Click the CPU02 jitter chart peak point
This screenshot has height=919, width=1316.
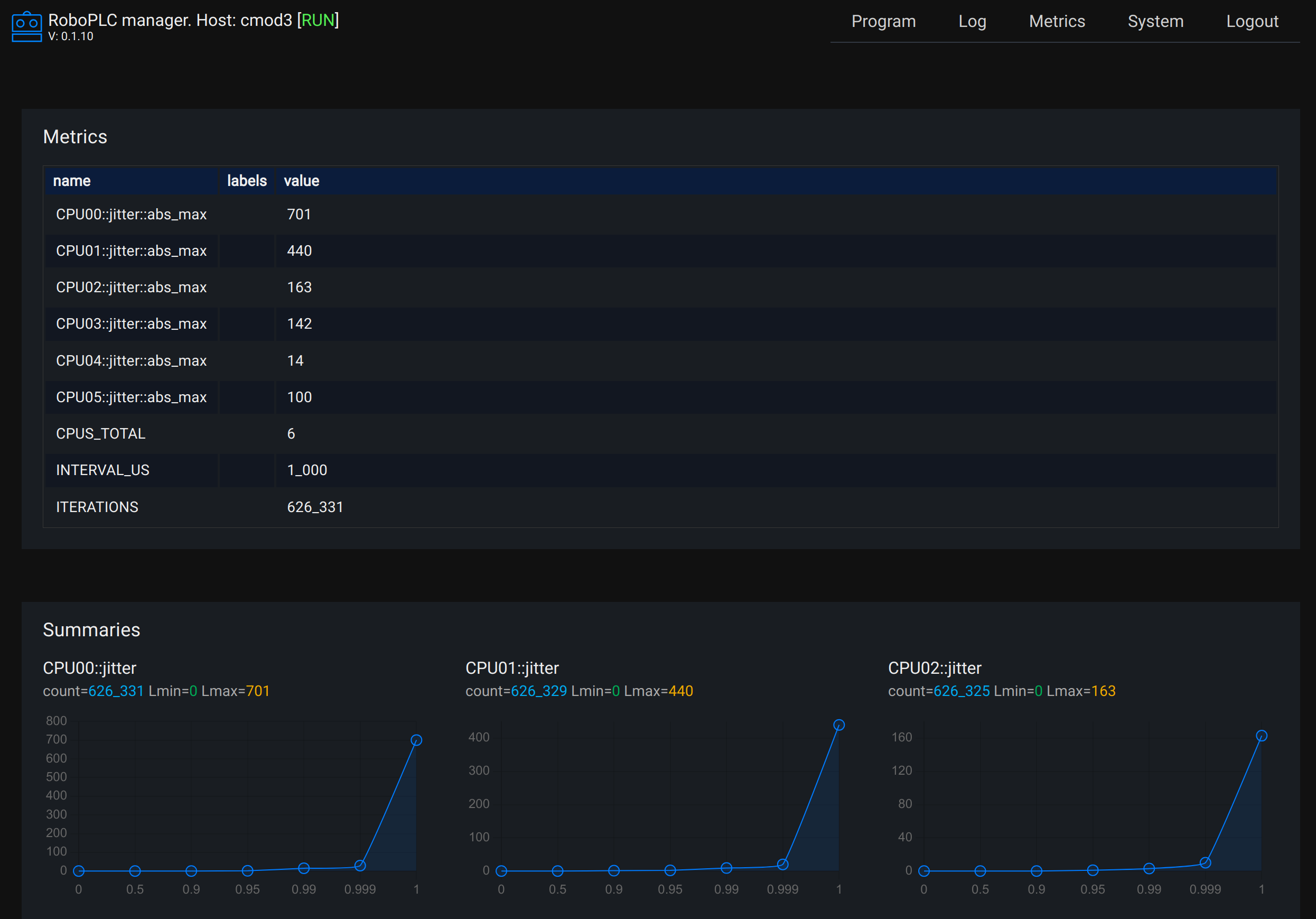pyautogui.click(x=1261, y=736)
